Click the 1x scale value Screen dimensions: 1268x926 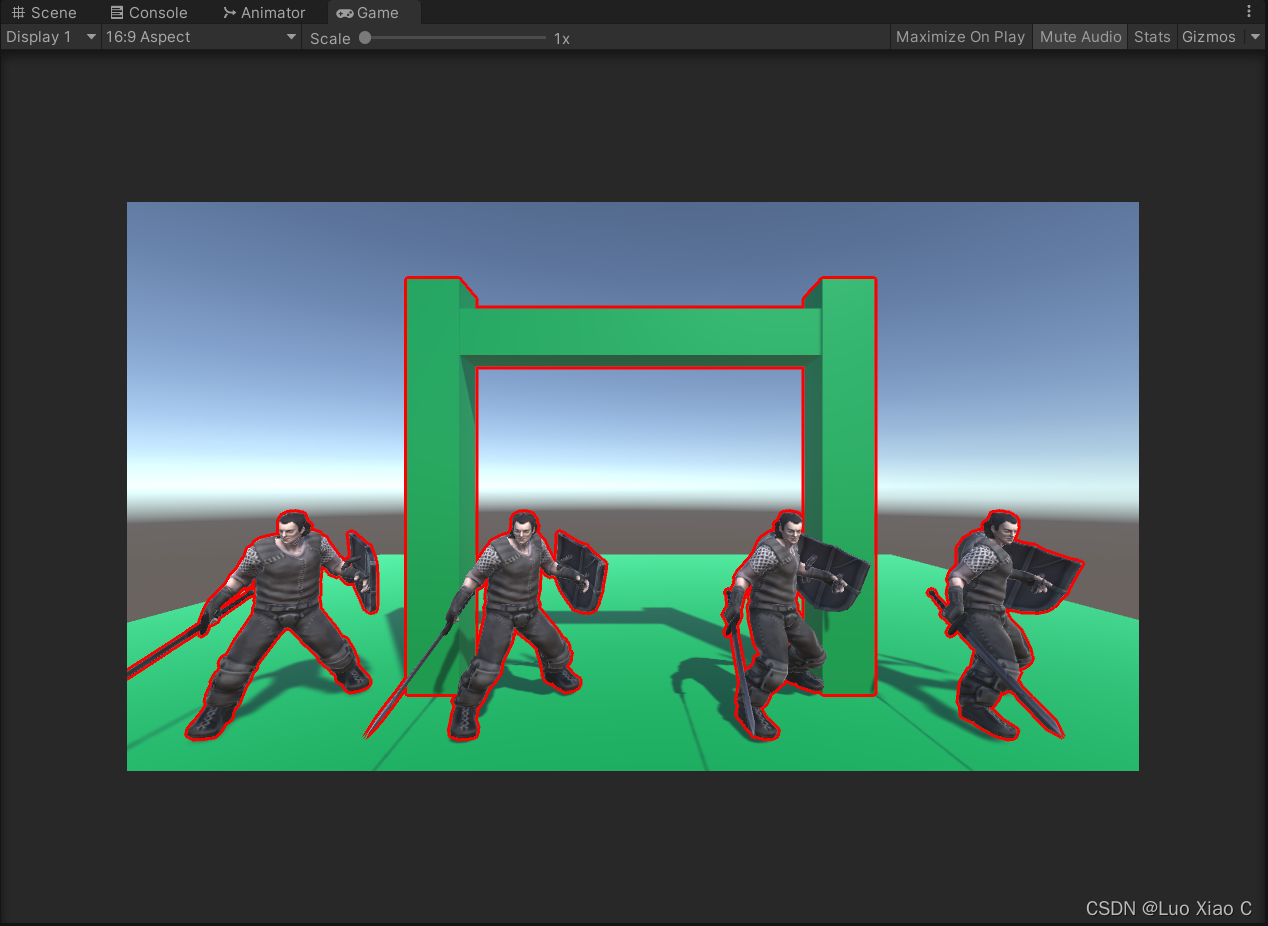pos(562,39)
